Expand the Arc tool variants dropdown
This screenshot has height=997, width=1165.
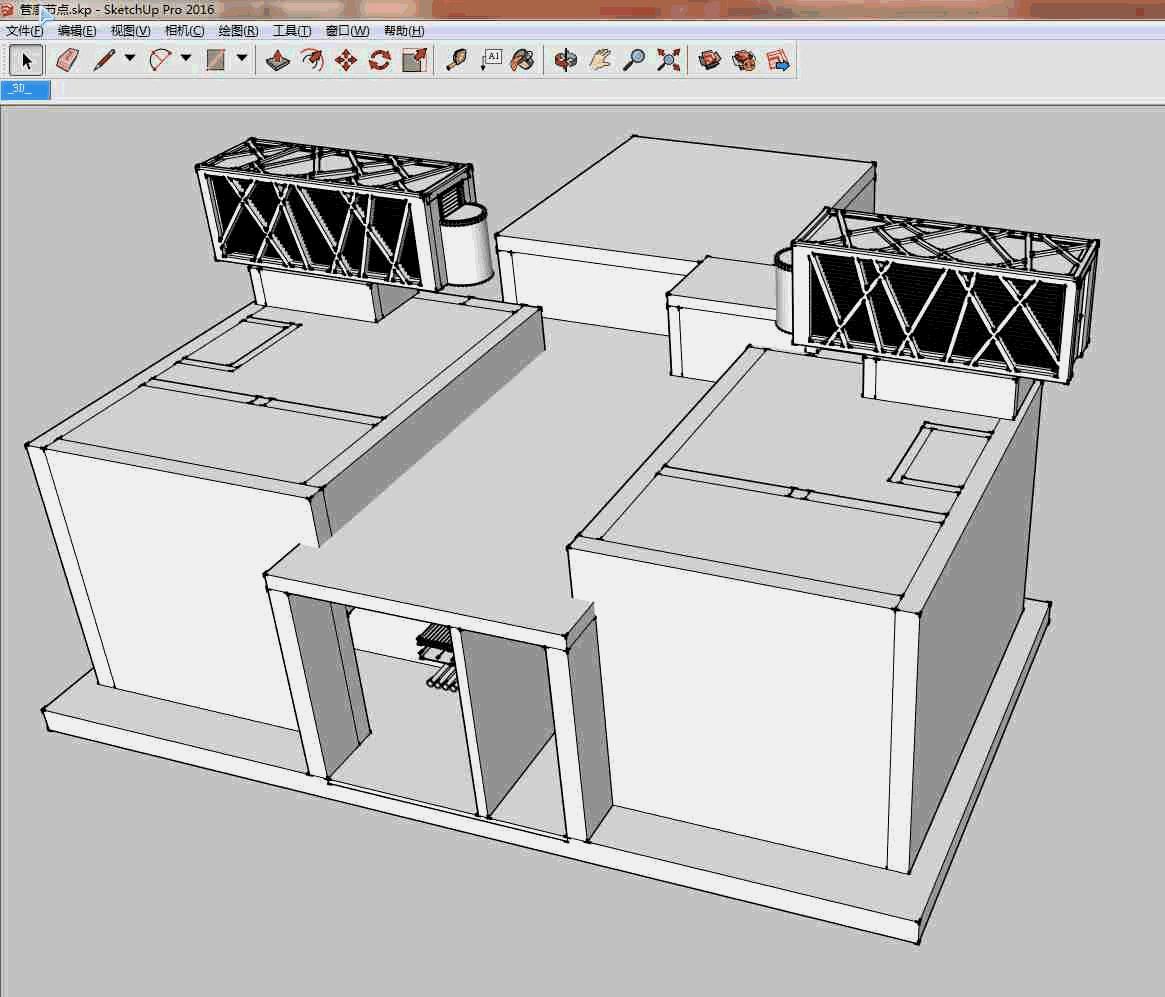pos(187,60)
